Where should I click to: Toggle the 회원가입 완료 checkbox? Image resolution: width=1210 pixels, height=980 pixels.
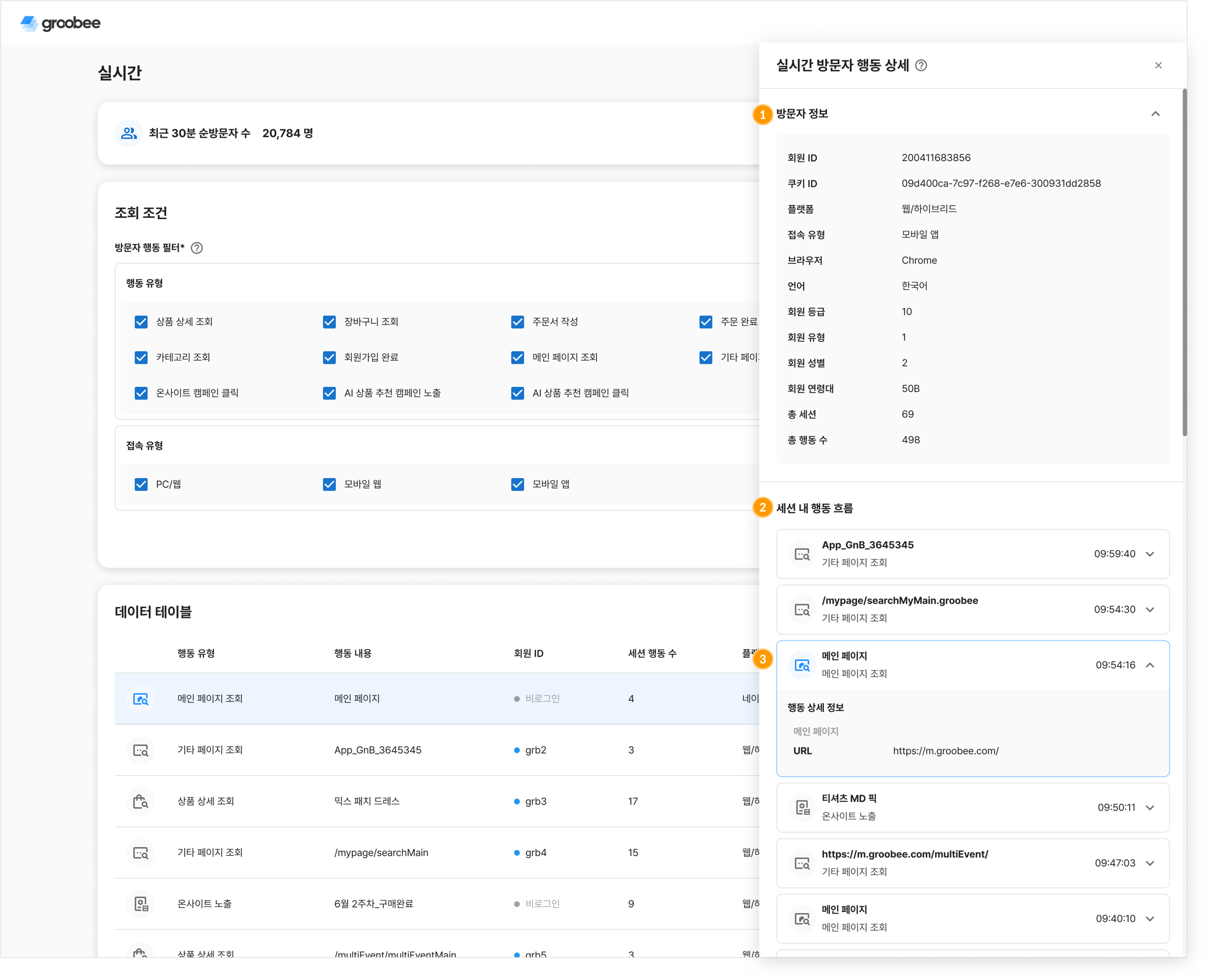click(x=329, y=357)
